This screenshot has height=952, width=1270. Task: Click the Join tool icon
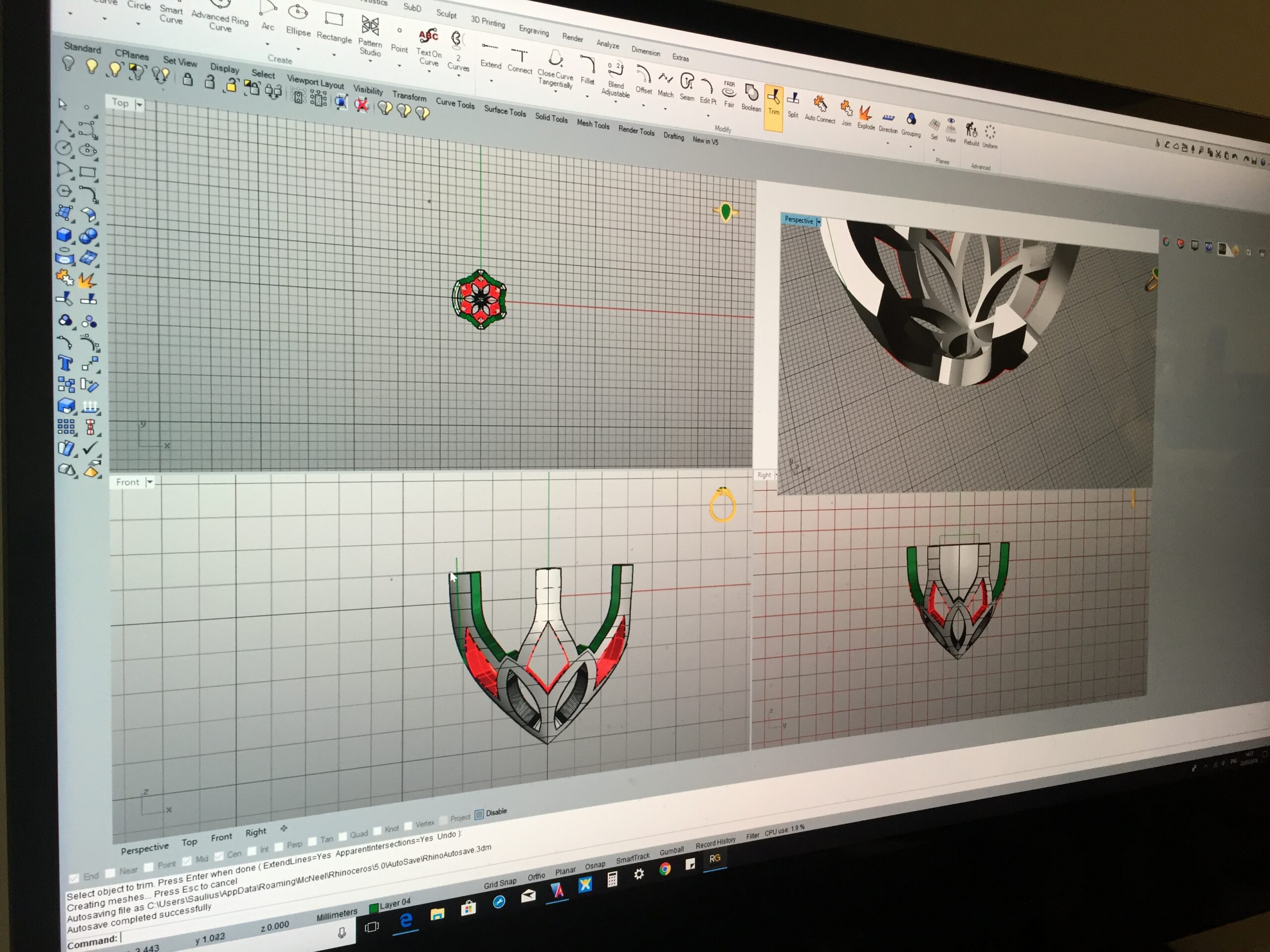846,114
